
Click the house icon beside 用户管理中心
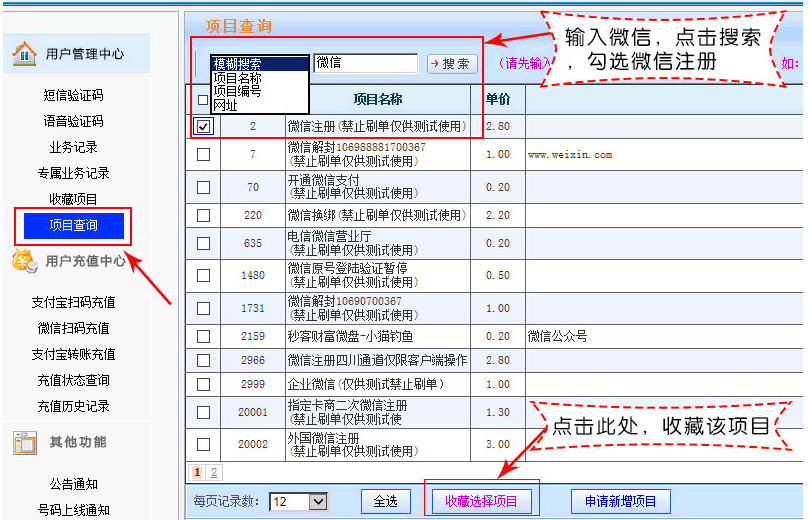(24, 54)
